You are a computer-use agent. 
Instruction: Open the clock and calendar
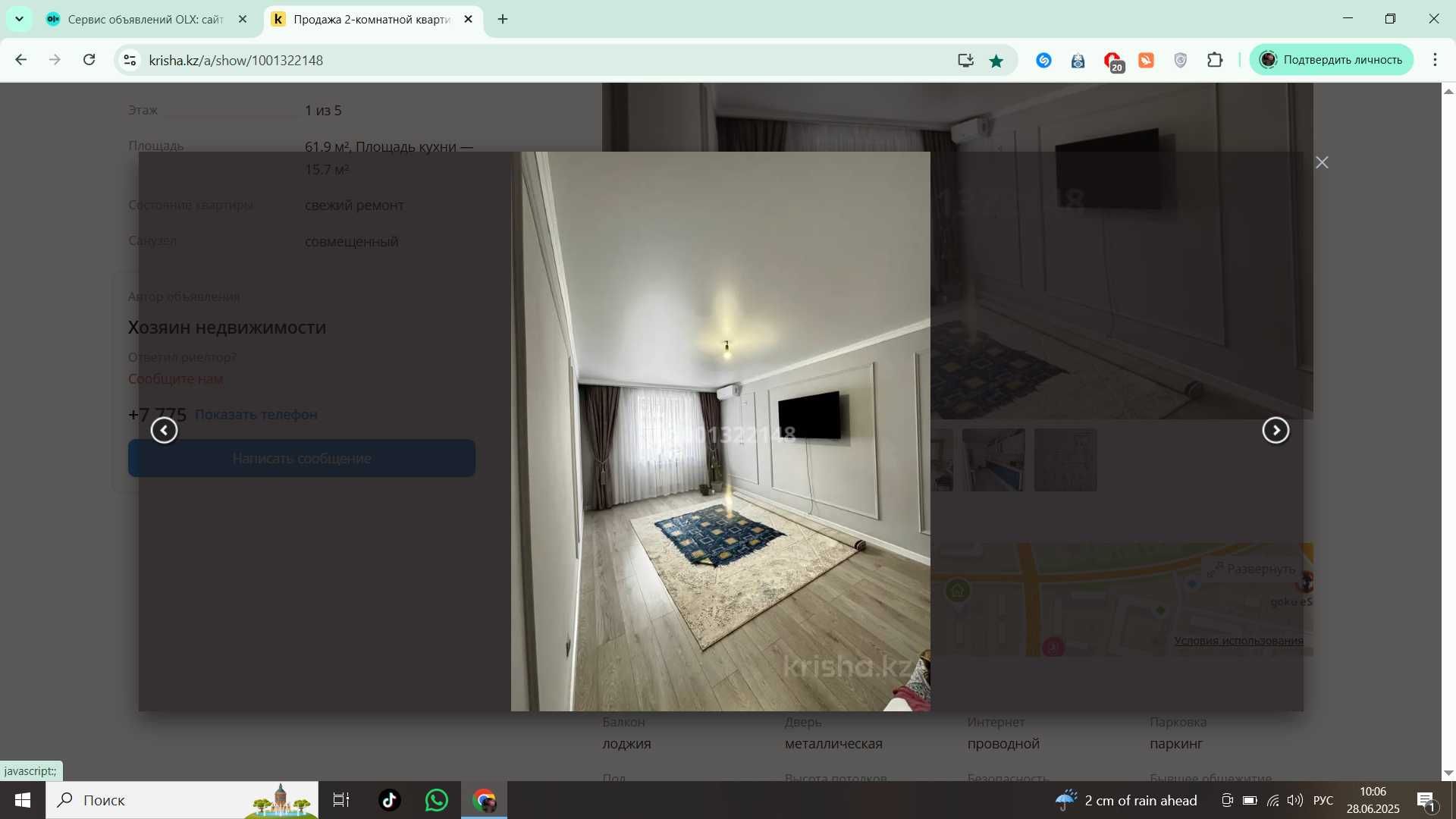click(x=1373, y=800)
